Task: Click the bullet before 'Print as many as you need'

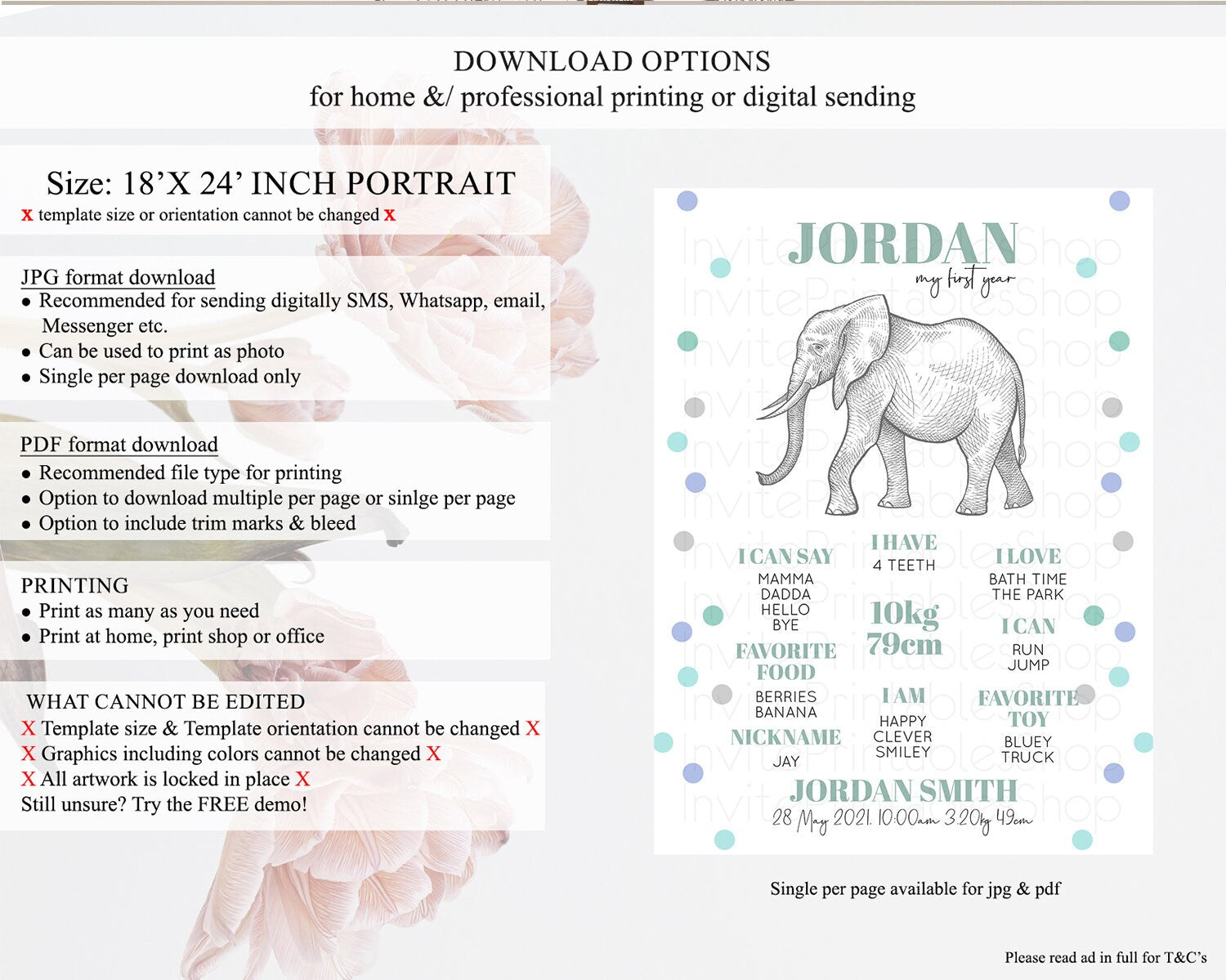Action: coord(26,612)
